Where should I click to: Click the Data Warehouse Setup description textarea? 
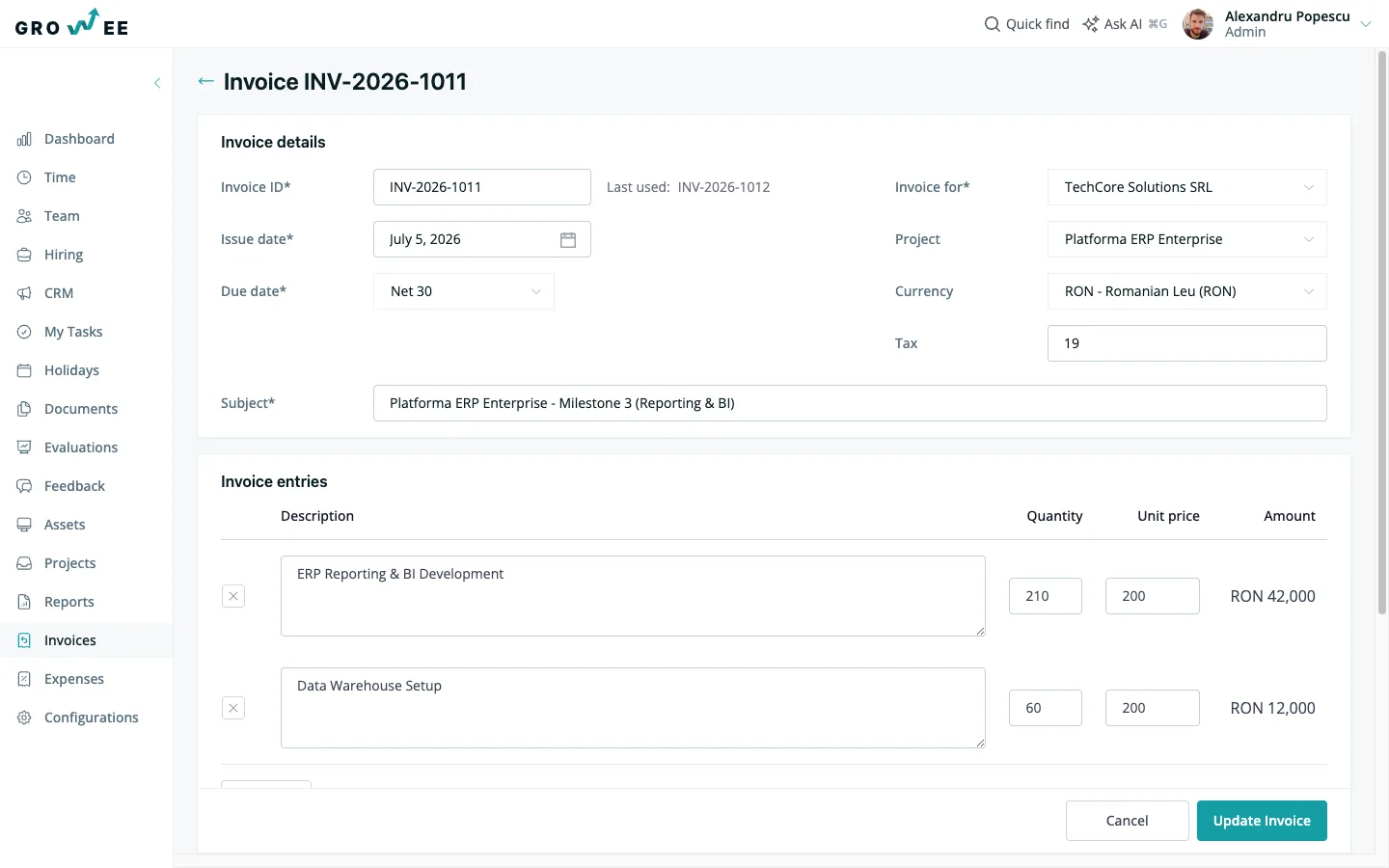click(633, 708)
